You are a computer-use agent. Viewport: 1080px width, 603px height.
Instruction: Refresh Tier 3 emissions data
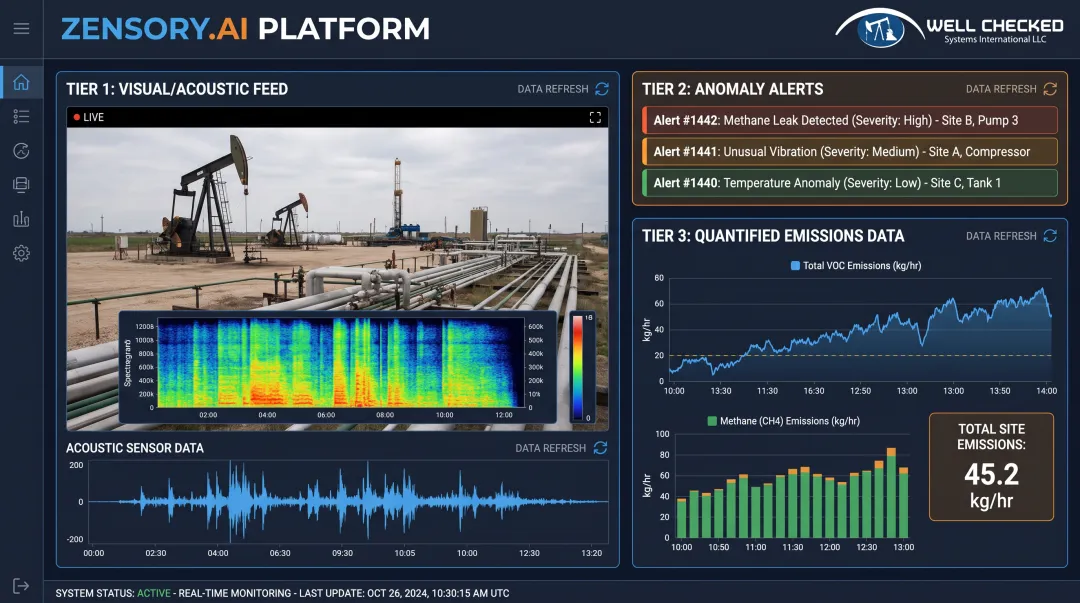coord(1050,236)
